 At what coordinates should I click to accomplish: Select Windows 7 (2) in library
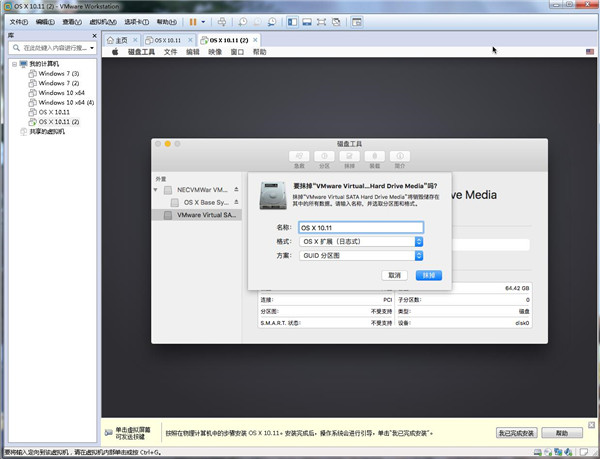click(54, 83)
